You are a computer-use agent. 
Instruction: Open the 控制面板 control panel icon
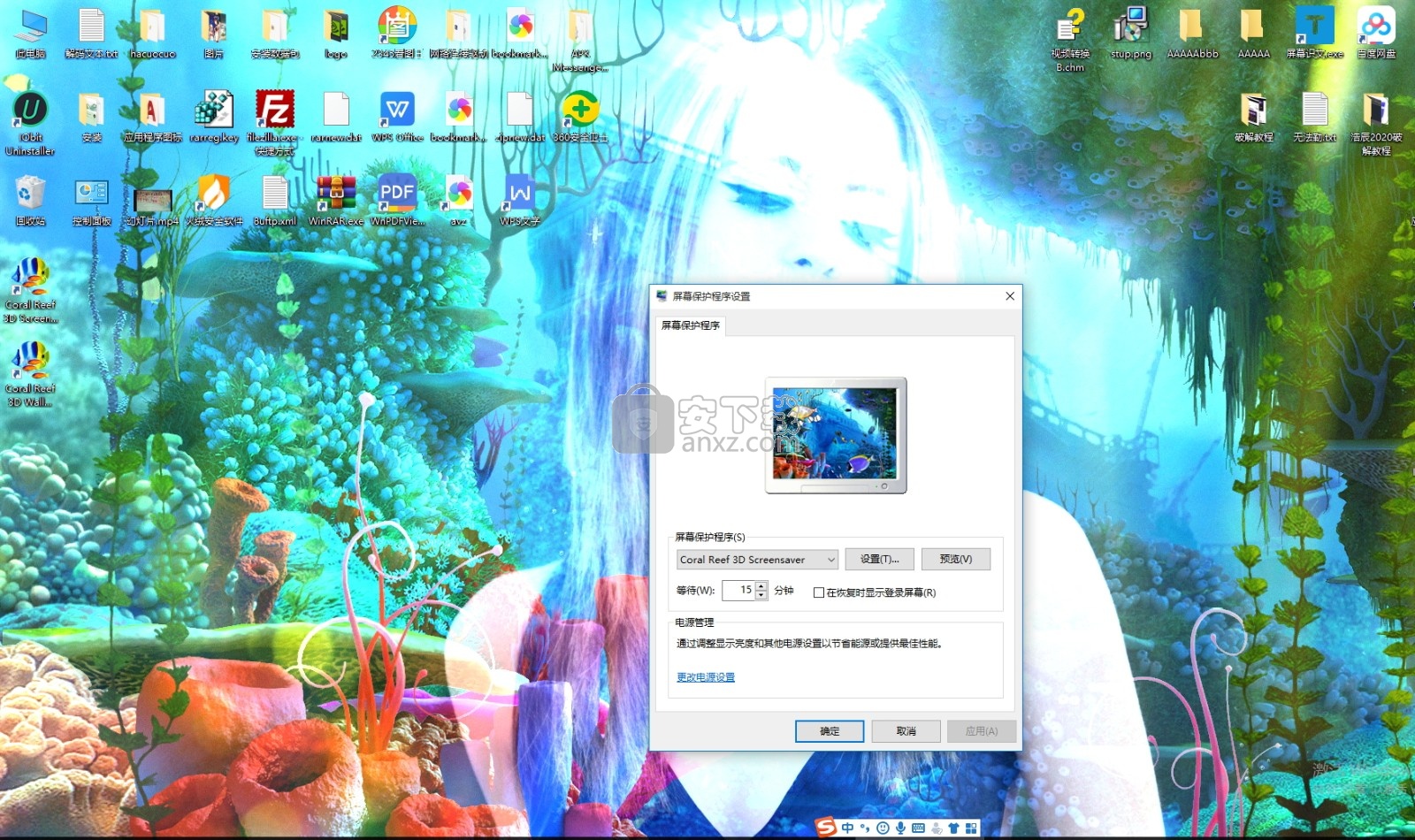pos(92,201)
